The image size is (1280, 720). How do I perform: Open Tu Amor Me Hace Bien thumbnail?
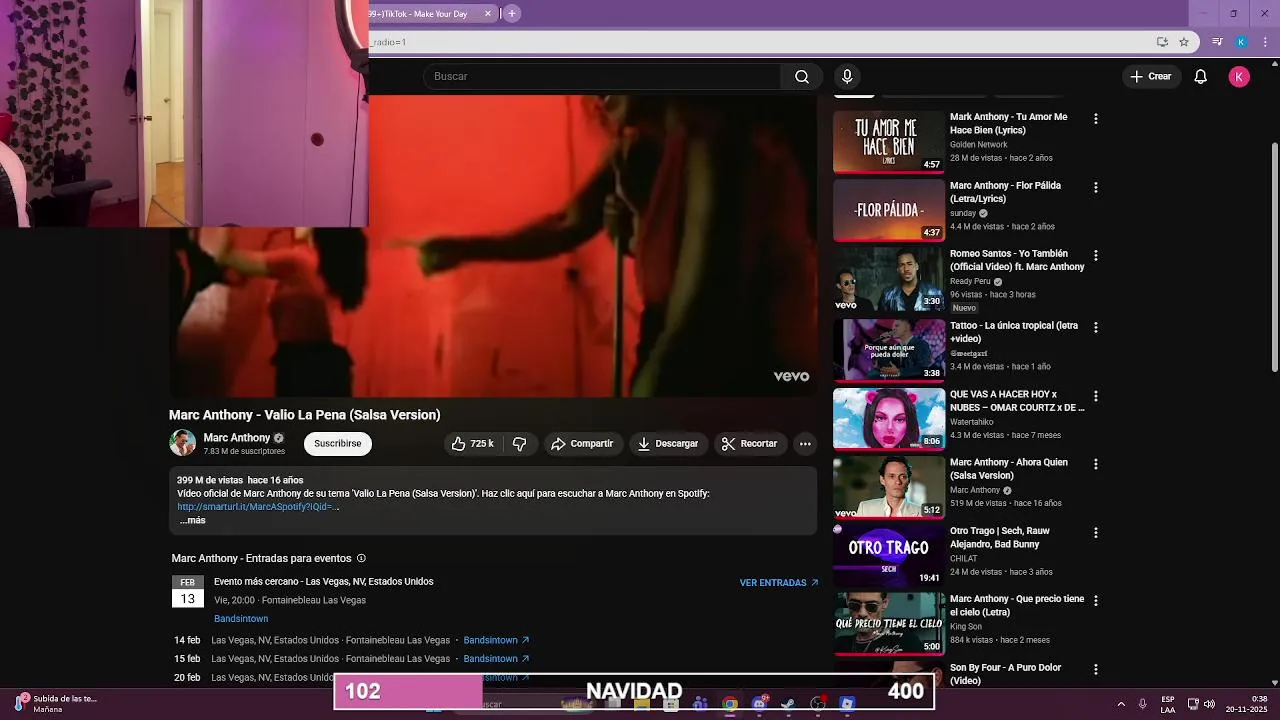click(x=889, y=142)
